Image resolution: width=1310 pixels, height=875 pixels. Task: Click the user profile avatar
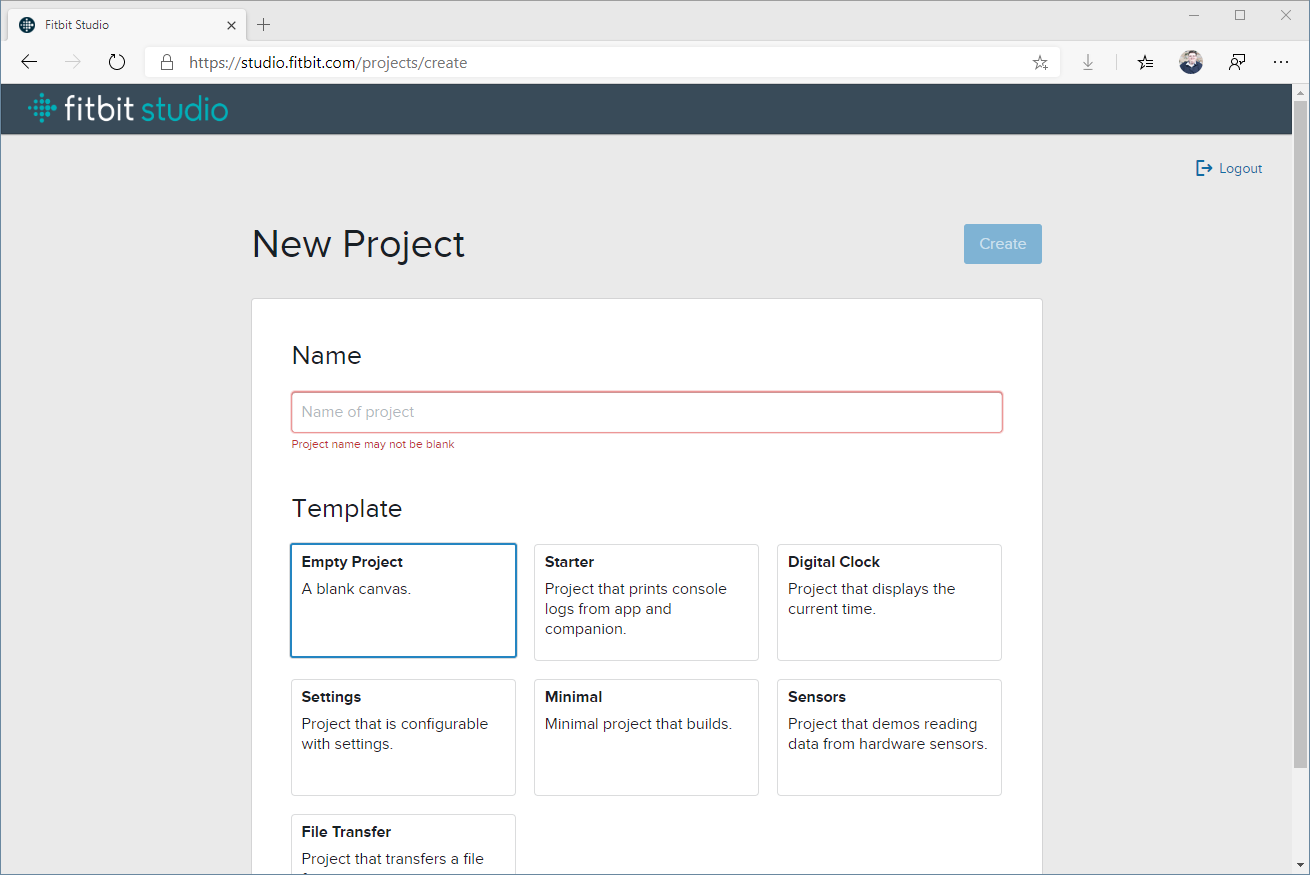coord(1190,62)
